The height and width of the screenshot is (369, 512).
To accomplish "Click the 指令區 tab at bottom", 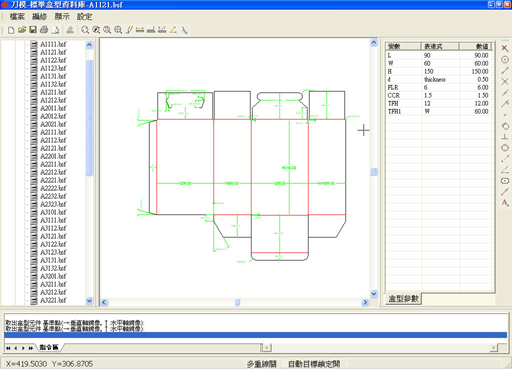I will tap(49, 347).
